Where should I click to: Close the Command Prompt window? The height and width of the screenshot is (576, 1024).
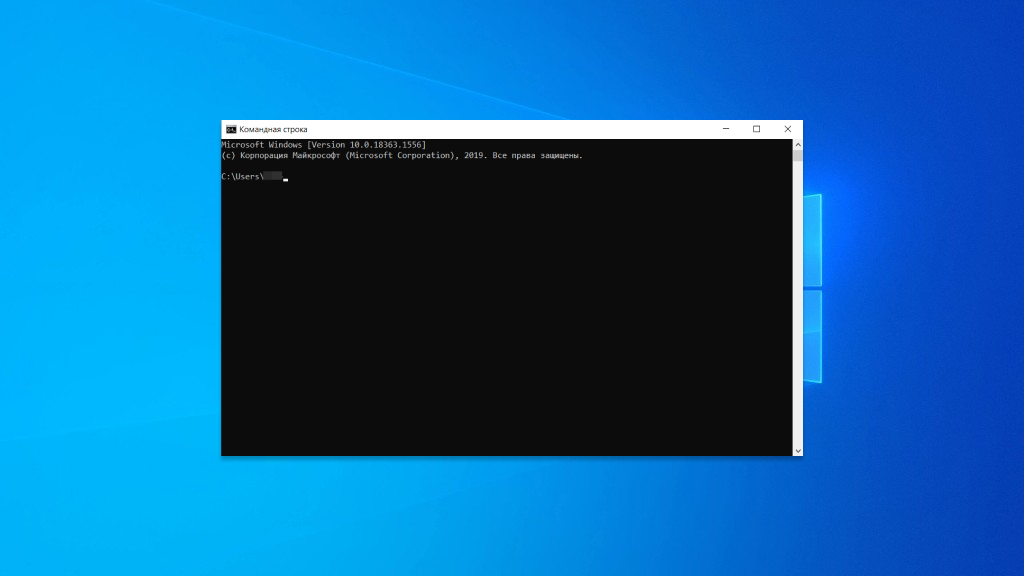click(787, 129)
